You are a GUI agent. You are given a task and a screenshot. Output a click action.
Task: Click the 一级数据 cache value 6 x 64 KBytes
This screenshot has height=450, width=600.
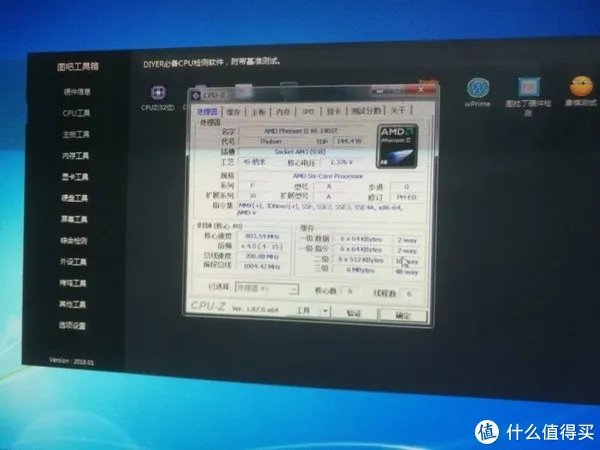[x=361, y=239]
